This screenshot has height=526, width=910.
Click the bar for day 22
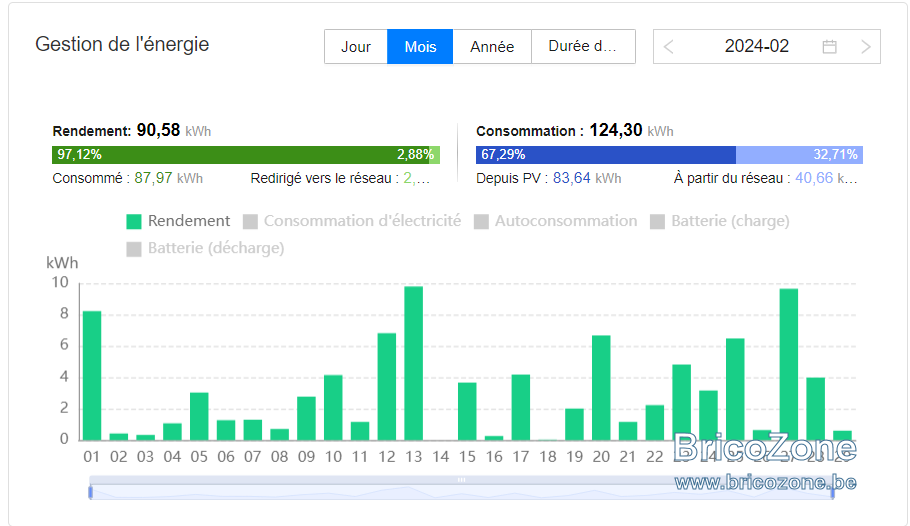click(655, 423)
